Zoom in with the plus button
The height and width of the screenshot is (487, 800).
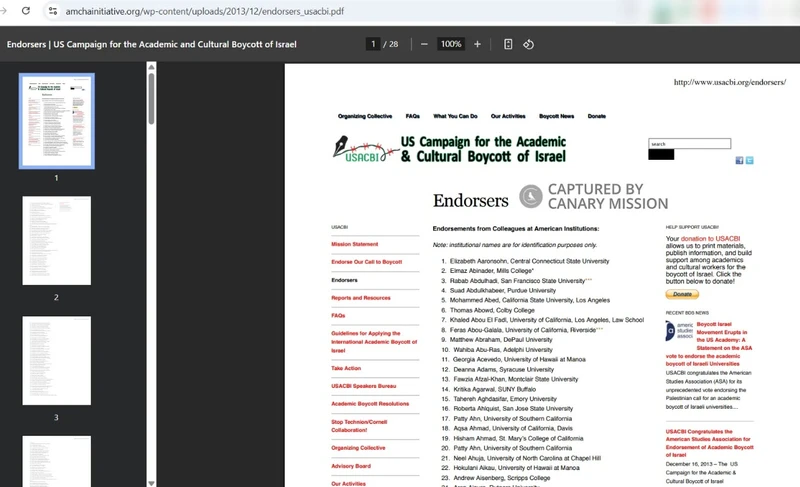tap(477, 44)
